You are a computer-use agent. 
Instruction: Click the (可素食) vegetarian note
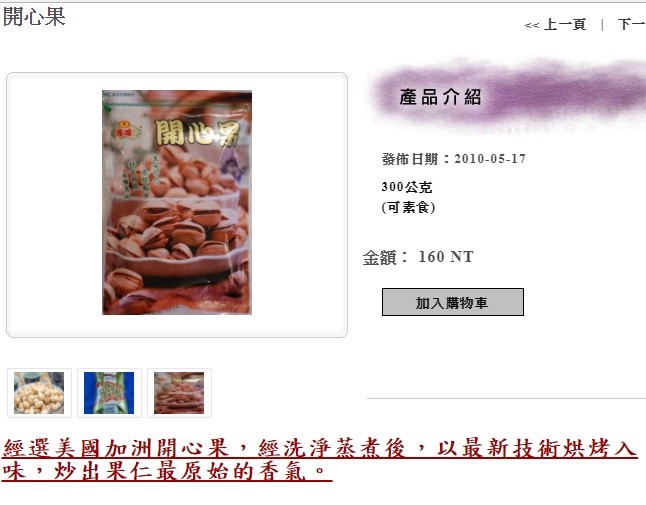(x=408, y=207)
